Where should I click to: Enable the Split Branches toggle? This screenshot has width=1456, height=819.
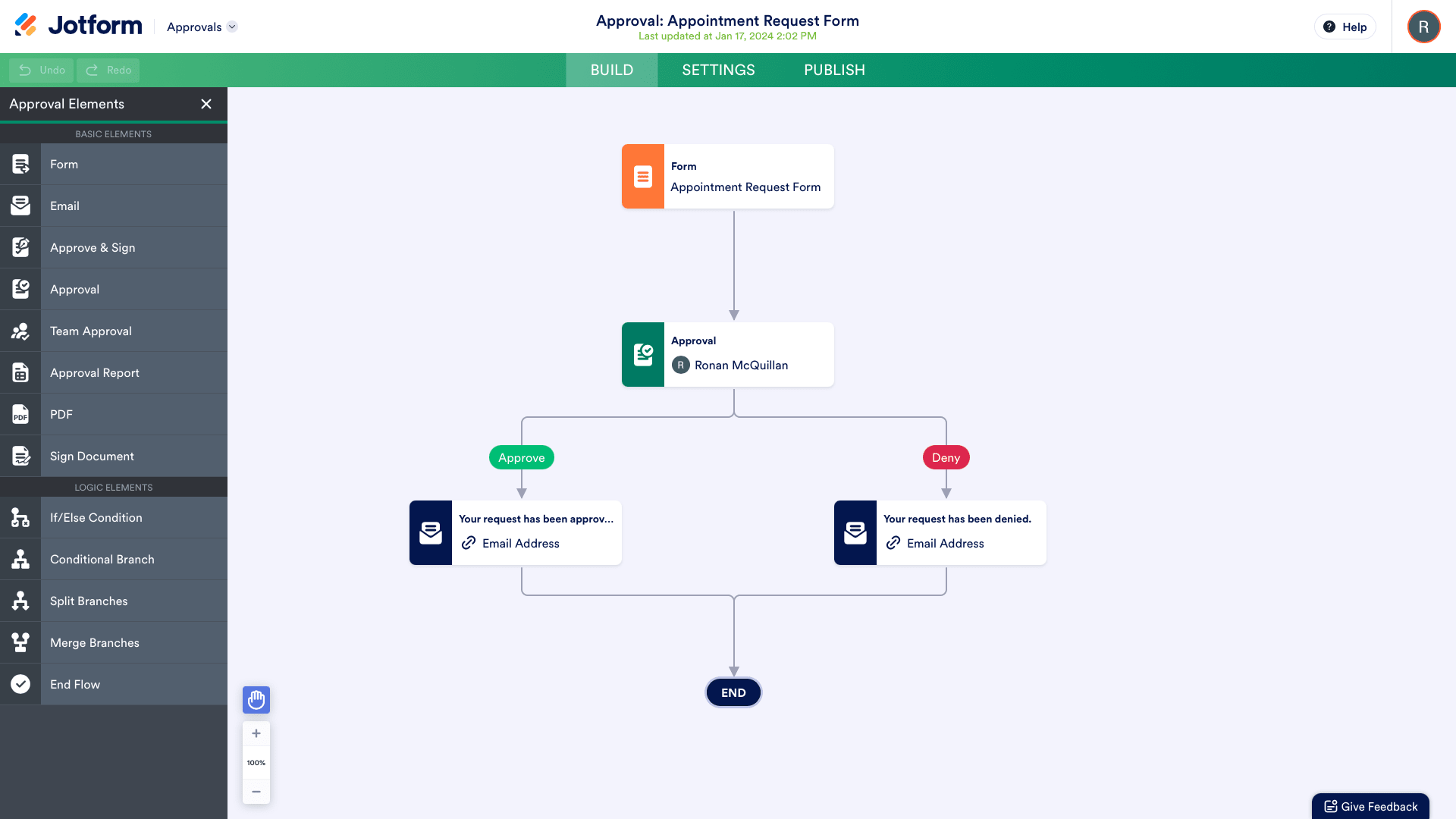(114, 601)
